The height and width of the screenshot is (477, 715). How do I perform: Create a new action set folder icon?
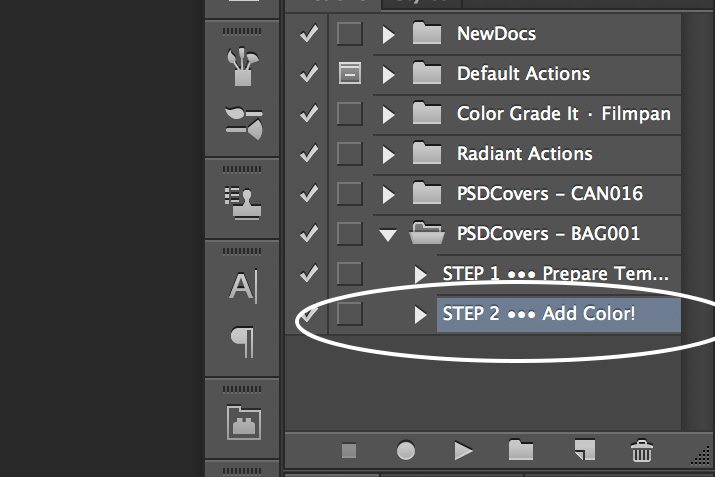[521, 450]
